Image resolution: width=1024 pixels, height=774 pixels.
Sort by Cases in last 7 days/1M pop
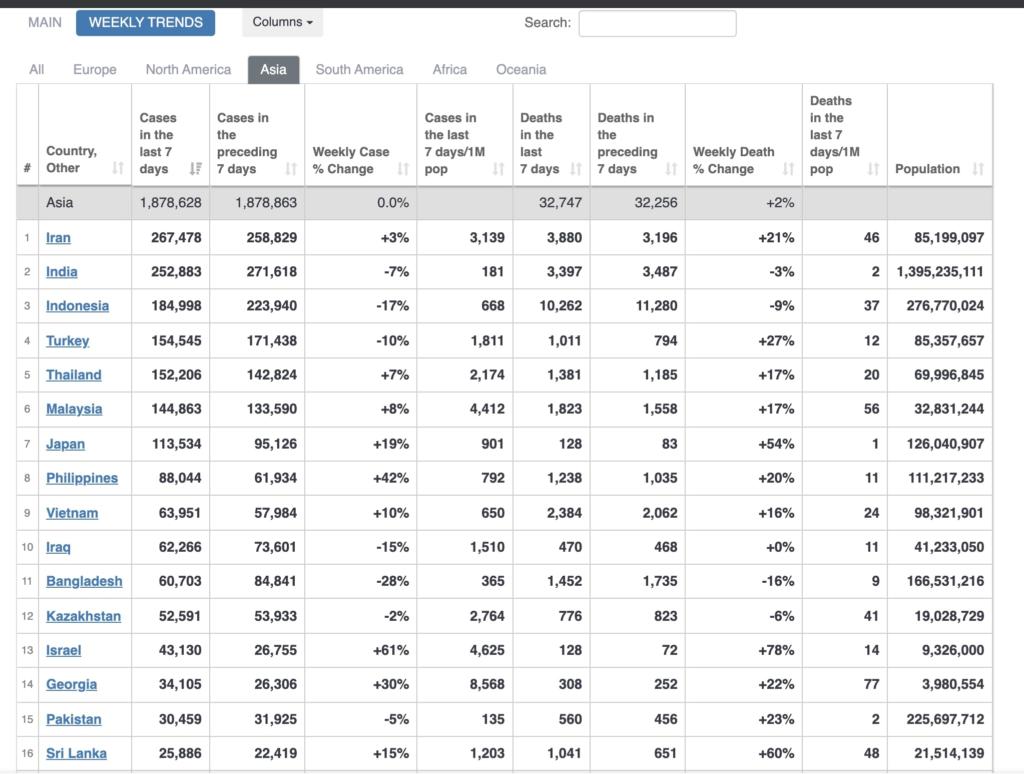[x=498, y=169]
